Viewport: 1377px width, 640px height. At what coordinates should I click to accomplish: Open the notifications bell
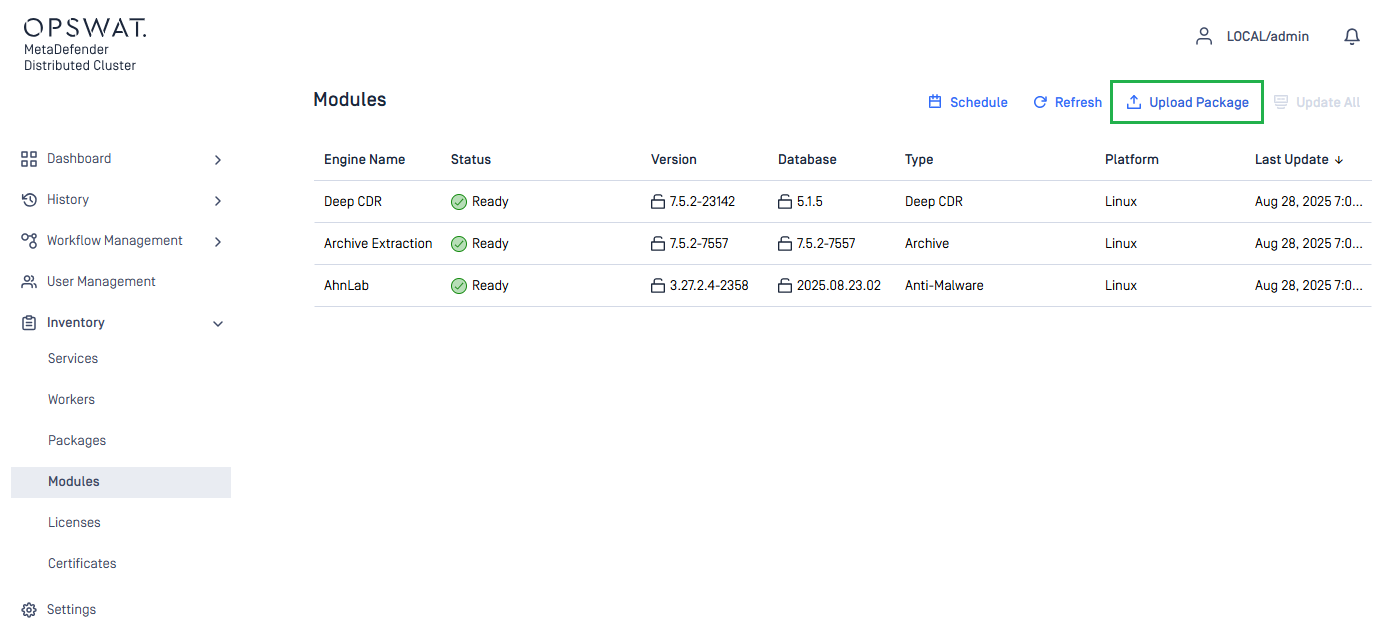coord(1352,36)
